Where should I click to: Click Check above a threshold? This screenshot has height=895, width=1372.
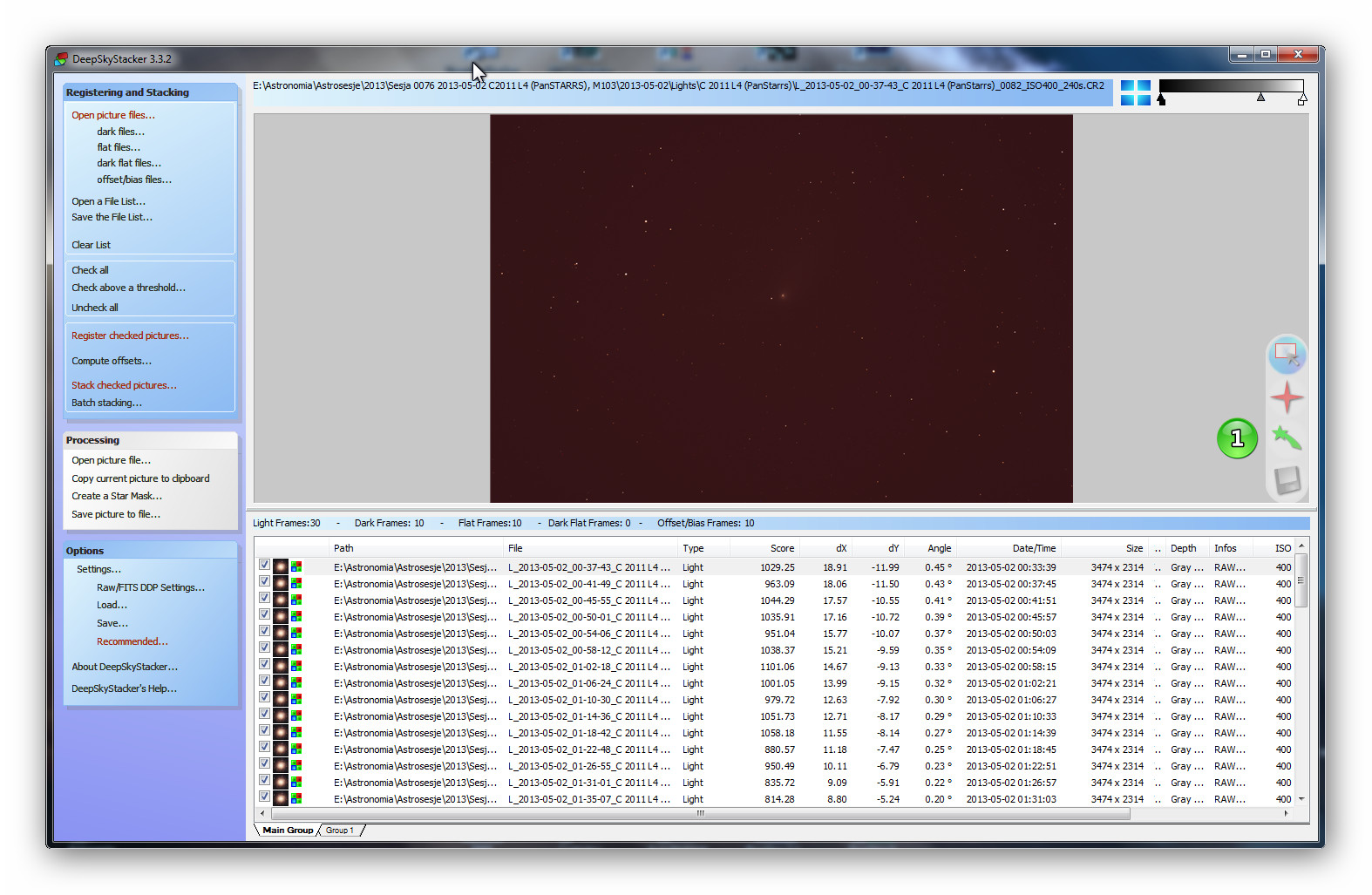pyautogui.click(x=128, y=288)
